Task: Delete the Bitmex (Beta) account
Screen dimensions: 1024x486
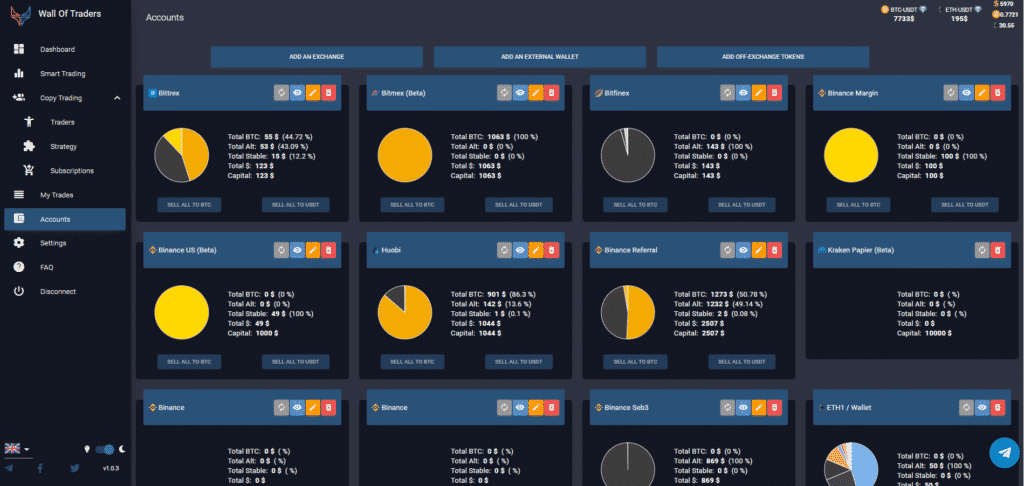Action: [552, 93]
